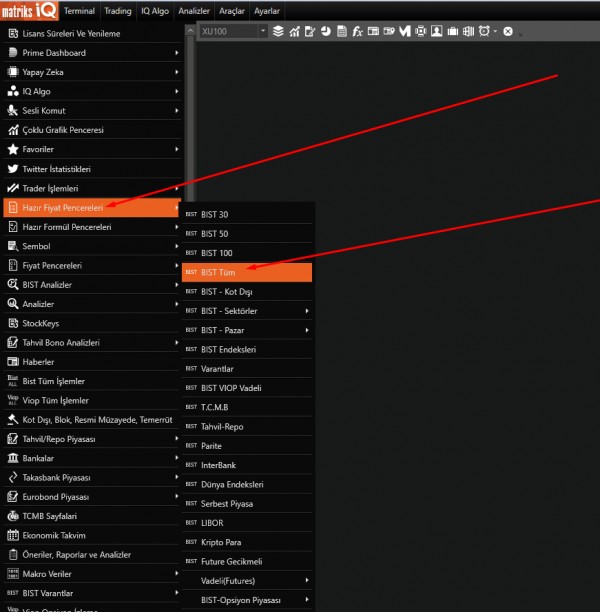
Task: Expand the Prime Dashboard submenu arrow
Action: 177,53
